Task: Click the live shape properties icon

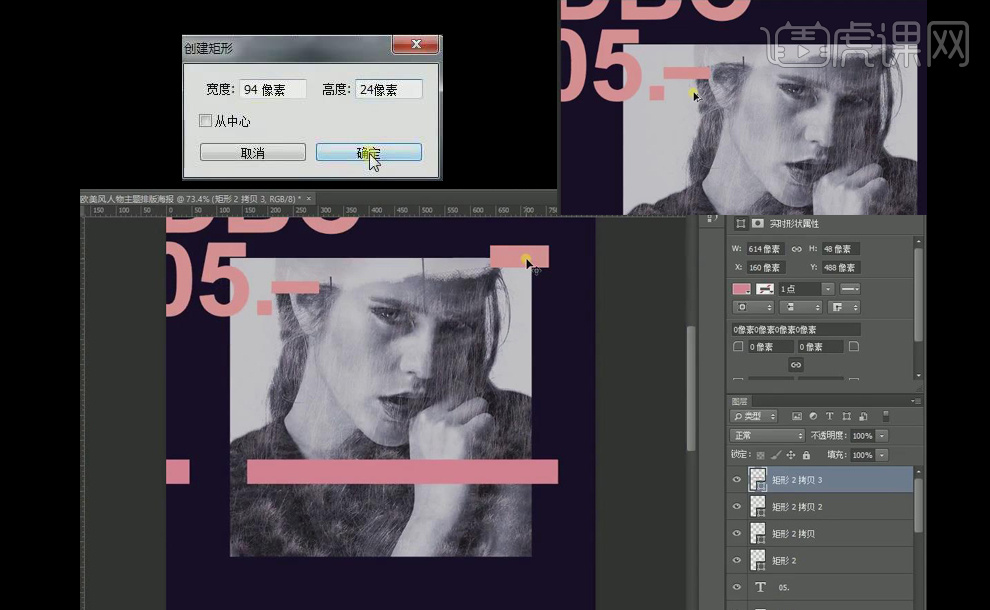Action: pos(741,224)
